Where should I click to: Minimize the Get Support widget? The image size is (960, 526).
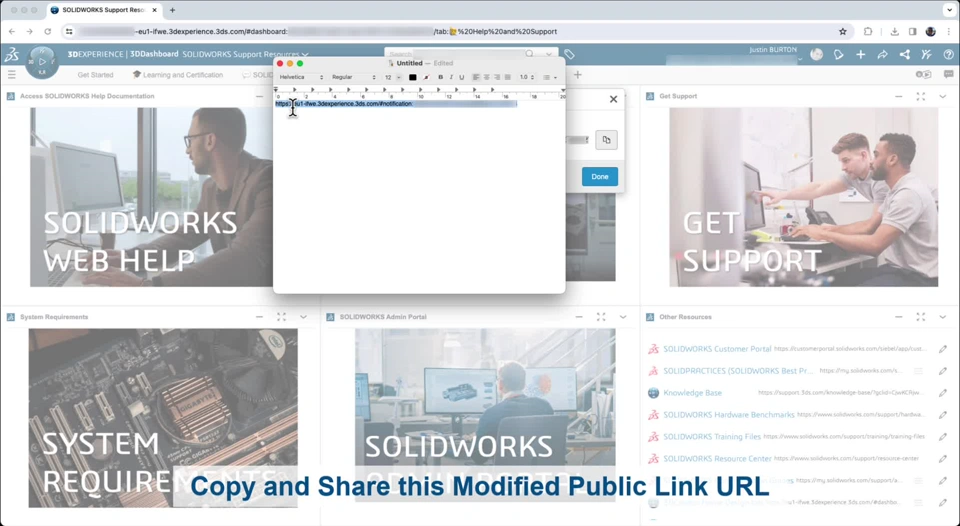(x=898, y=96)
